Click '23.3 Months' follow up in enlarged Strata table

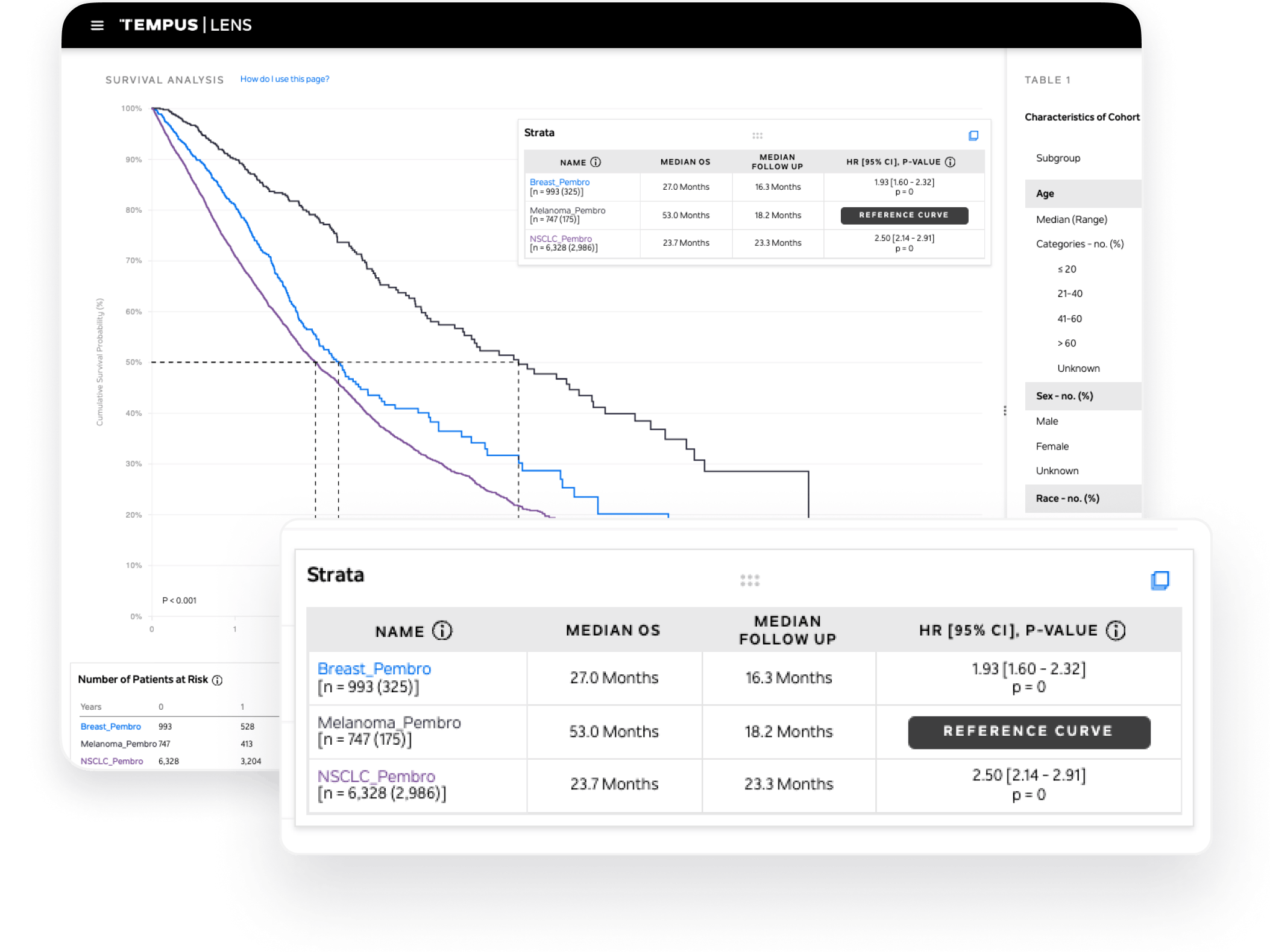tap(788, 784)
